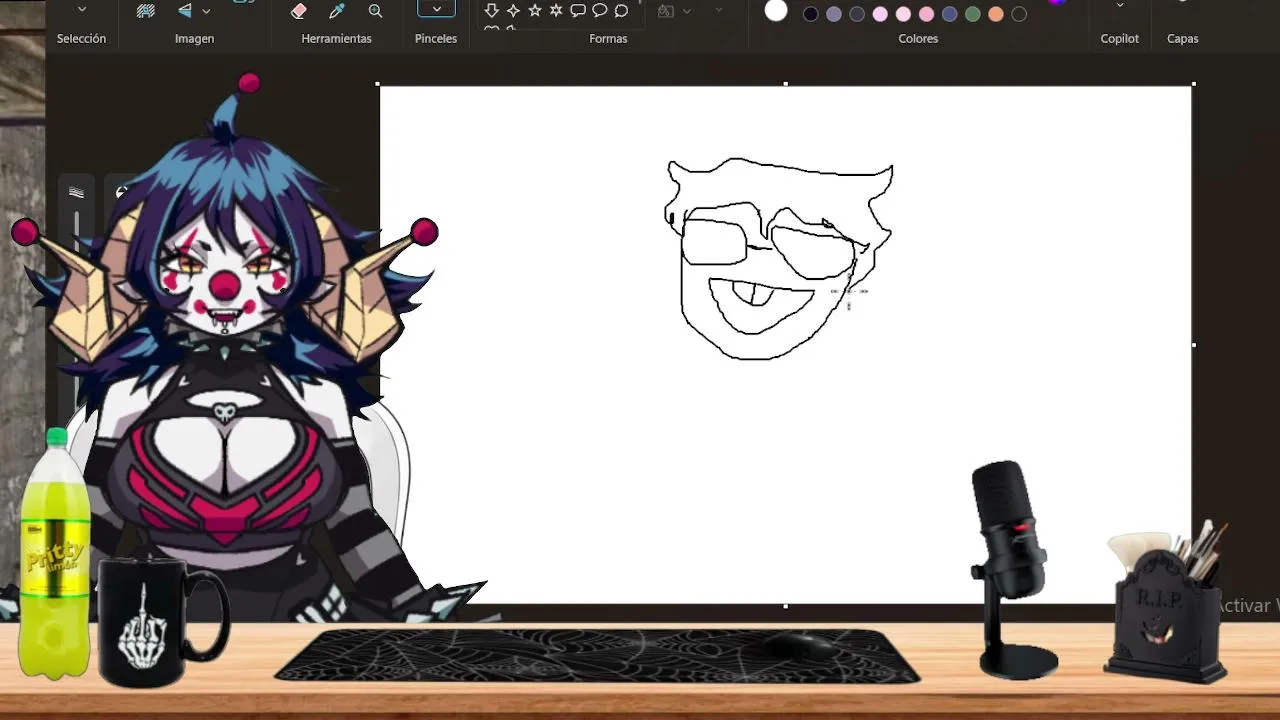Click the top-center canvas resize handle
Screen dimensions: 1280x720
click(x=785, y=84)
